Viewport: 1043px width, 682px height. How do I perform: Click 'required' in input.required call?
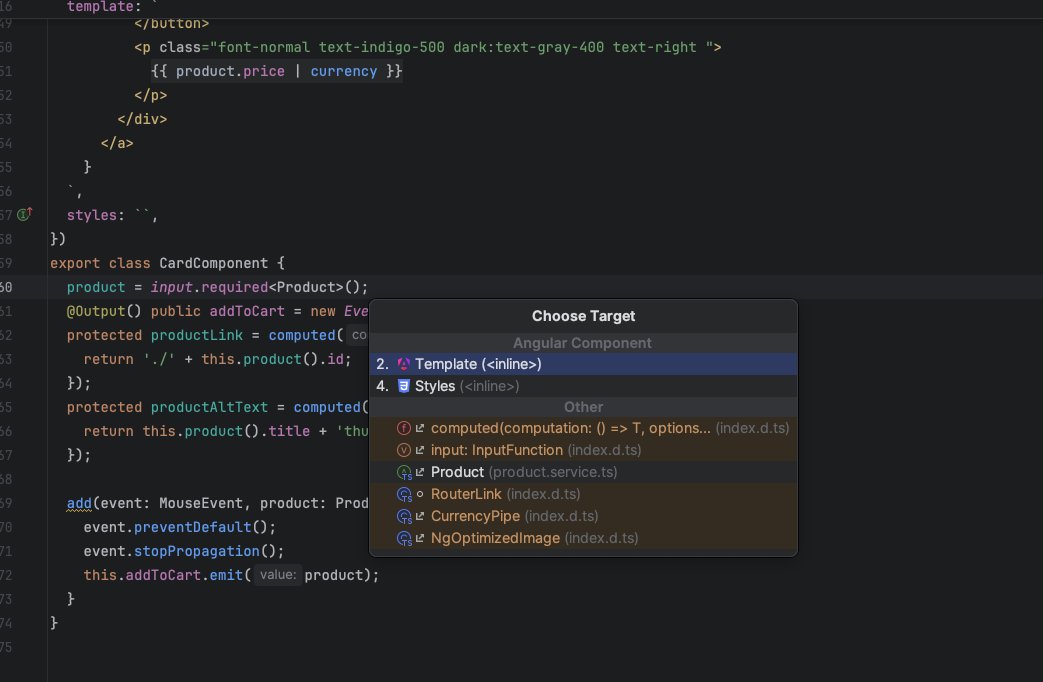tap(234, 287)
